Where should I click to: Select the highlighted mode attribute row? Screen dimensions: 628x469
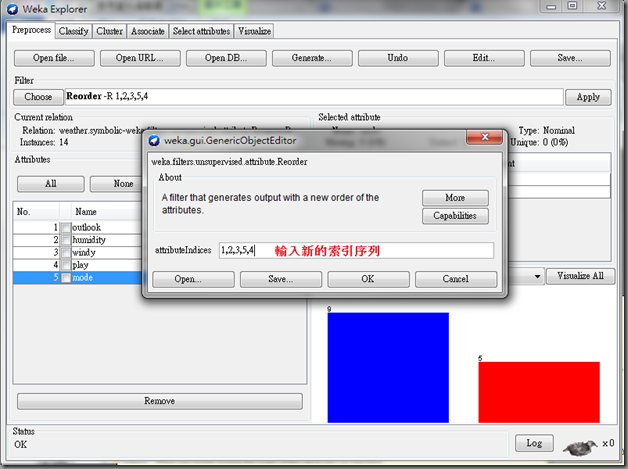coord(78,278)
